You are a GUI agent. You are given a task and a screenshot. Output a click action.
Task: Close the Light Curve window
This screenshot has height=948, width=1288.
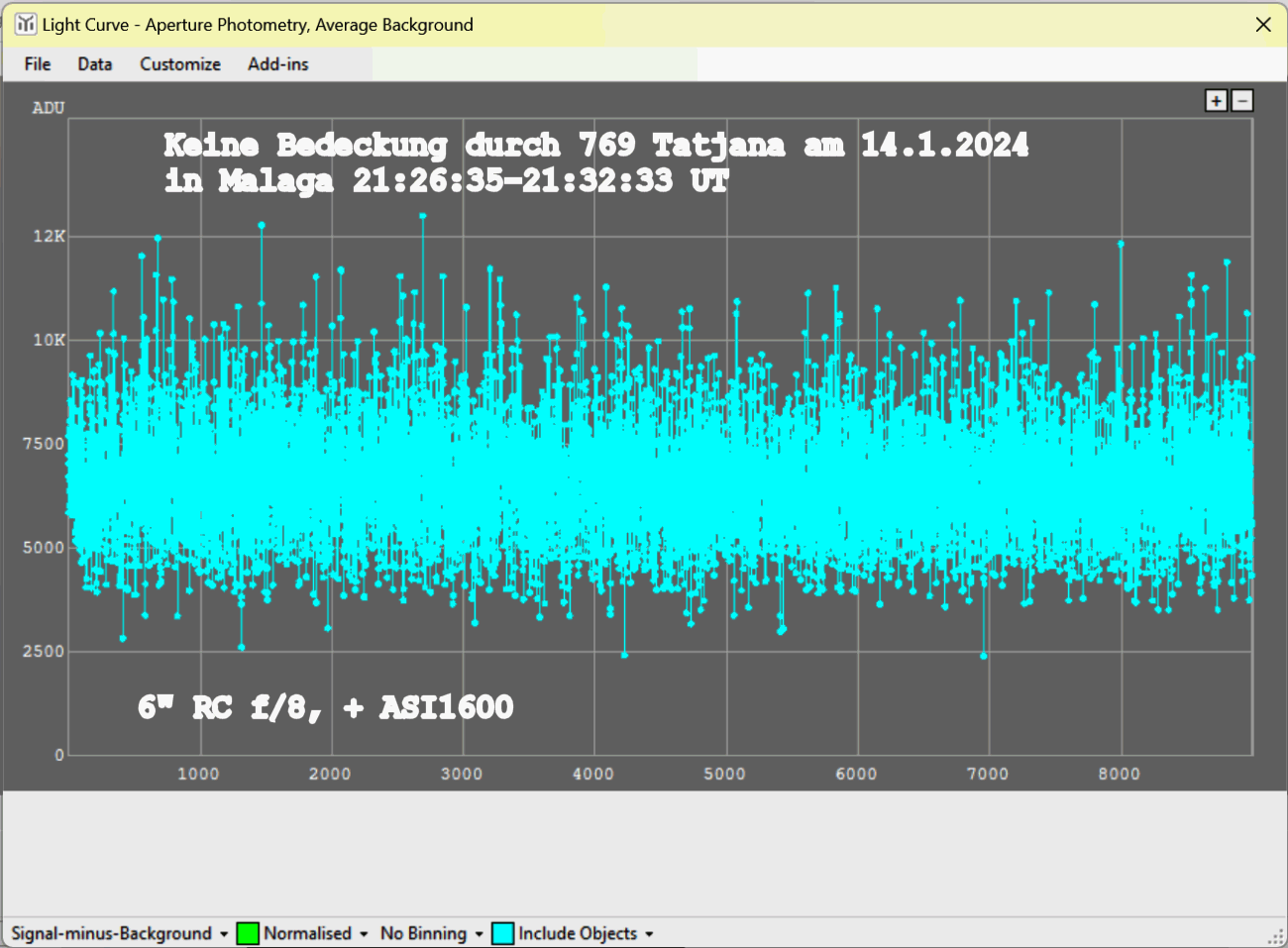coord(1263,25)
